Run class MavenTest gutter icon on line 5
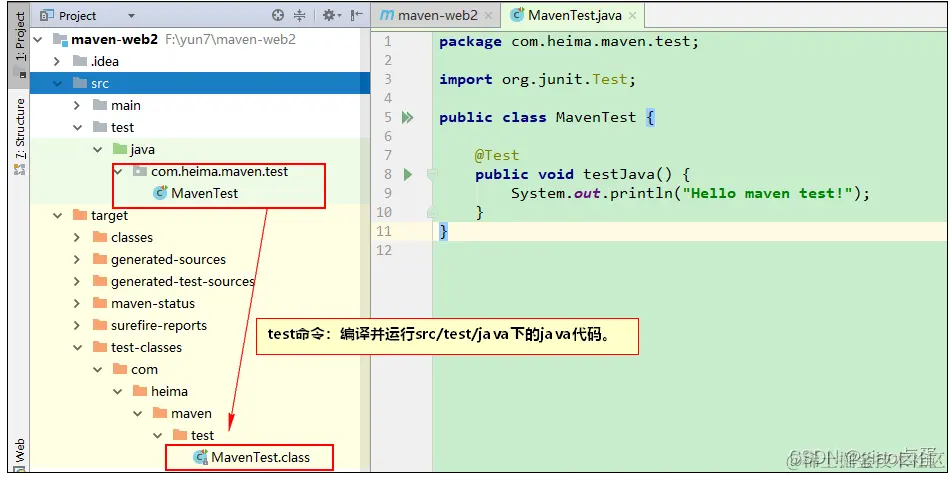 tap(407, 117)
